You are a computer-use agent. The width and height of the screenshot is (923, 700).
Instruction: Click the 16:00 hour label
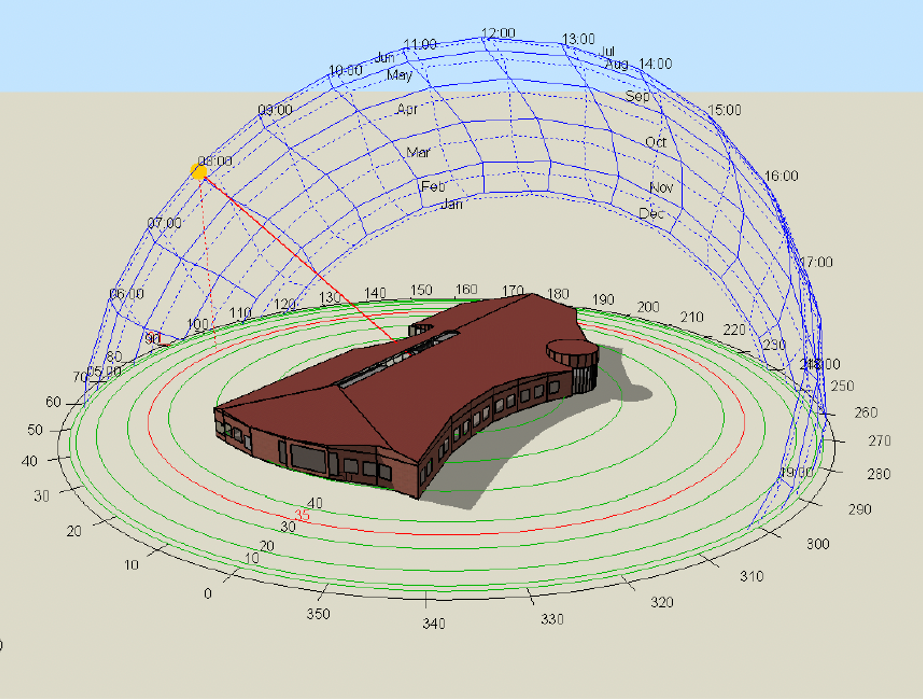click(781, 175)
